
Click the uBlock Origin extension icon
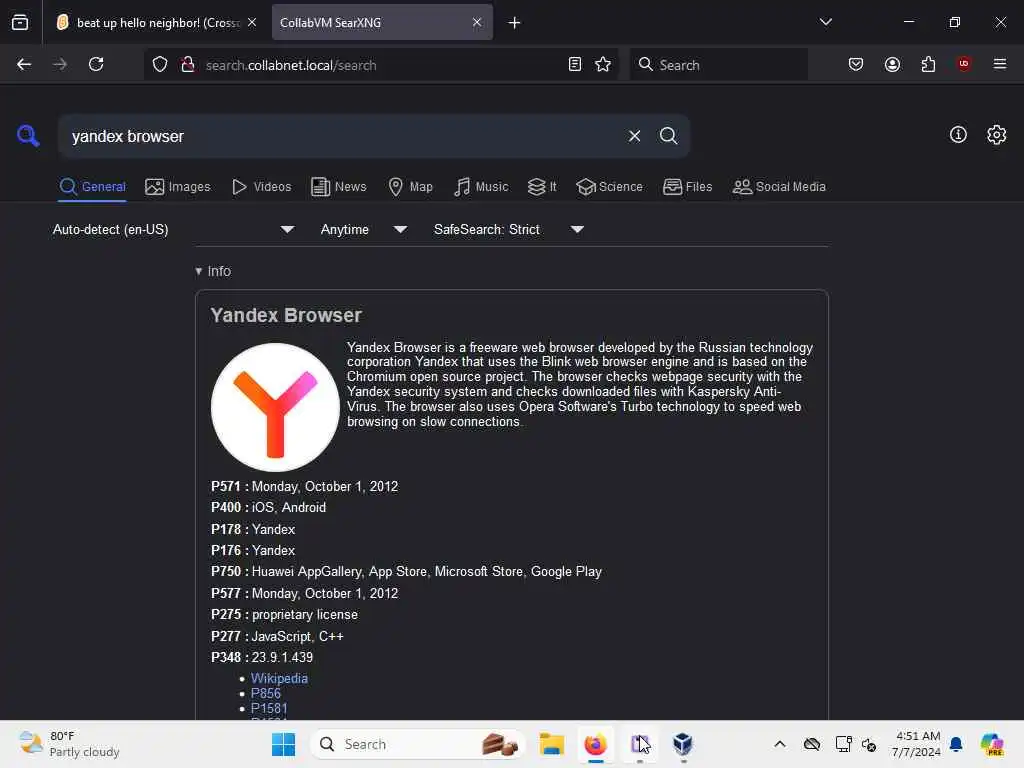click(964, 64)
